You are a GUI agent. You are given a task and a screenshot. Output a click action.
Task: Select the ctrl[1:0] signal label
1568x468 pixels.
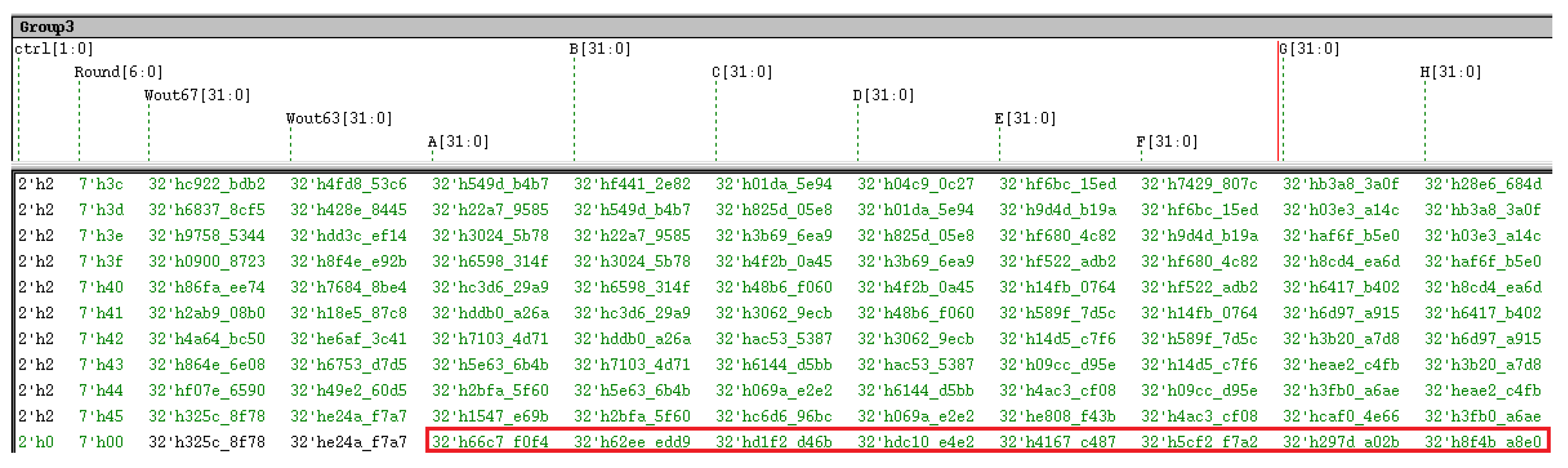54,49
